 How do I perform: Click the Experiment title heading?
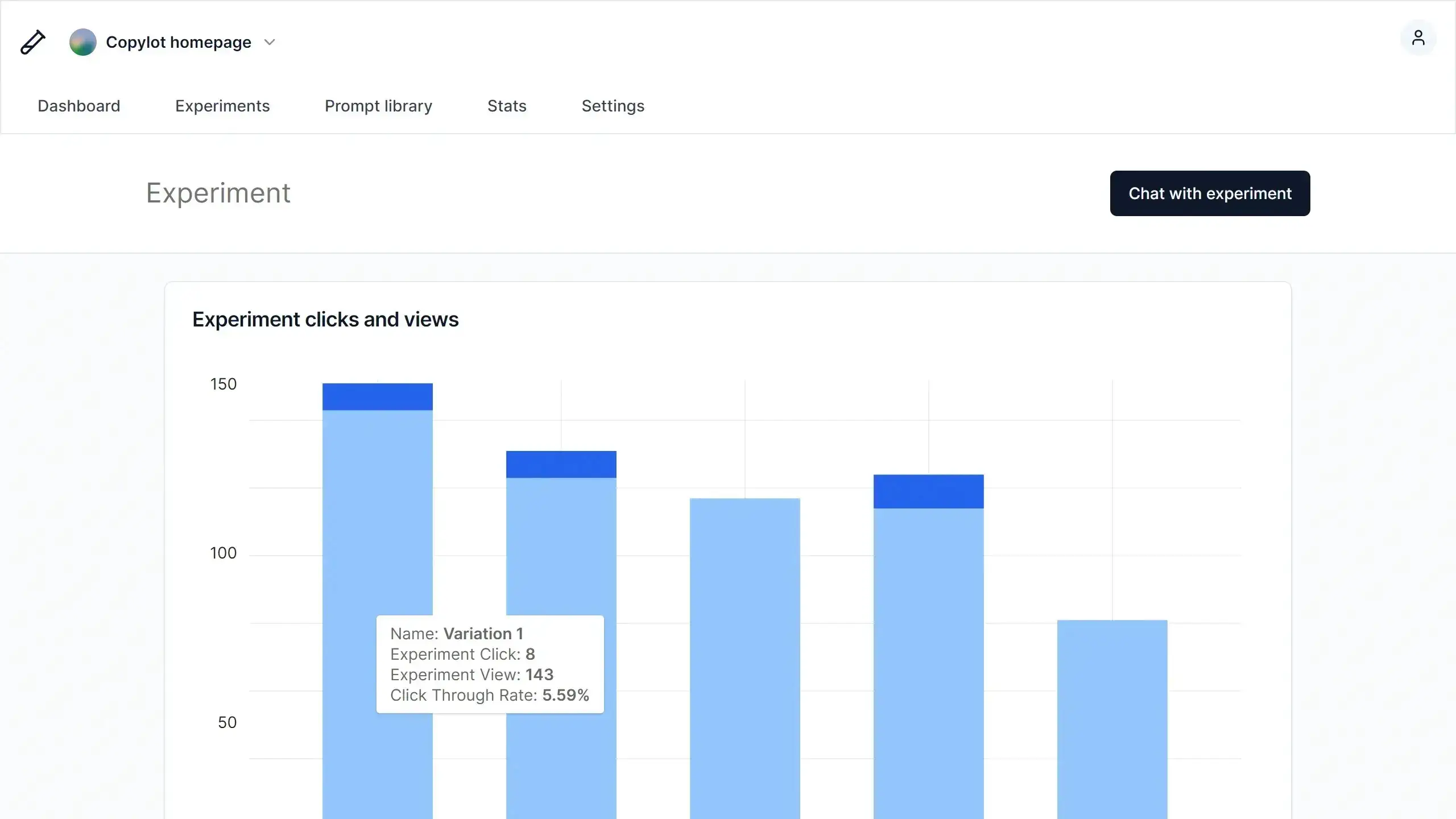coord(218,193)
